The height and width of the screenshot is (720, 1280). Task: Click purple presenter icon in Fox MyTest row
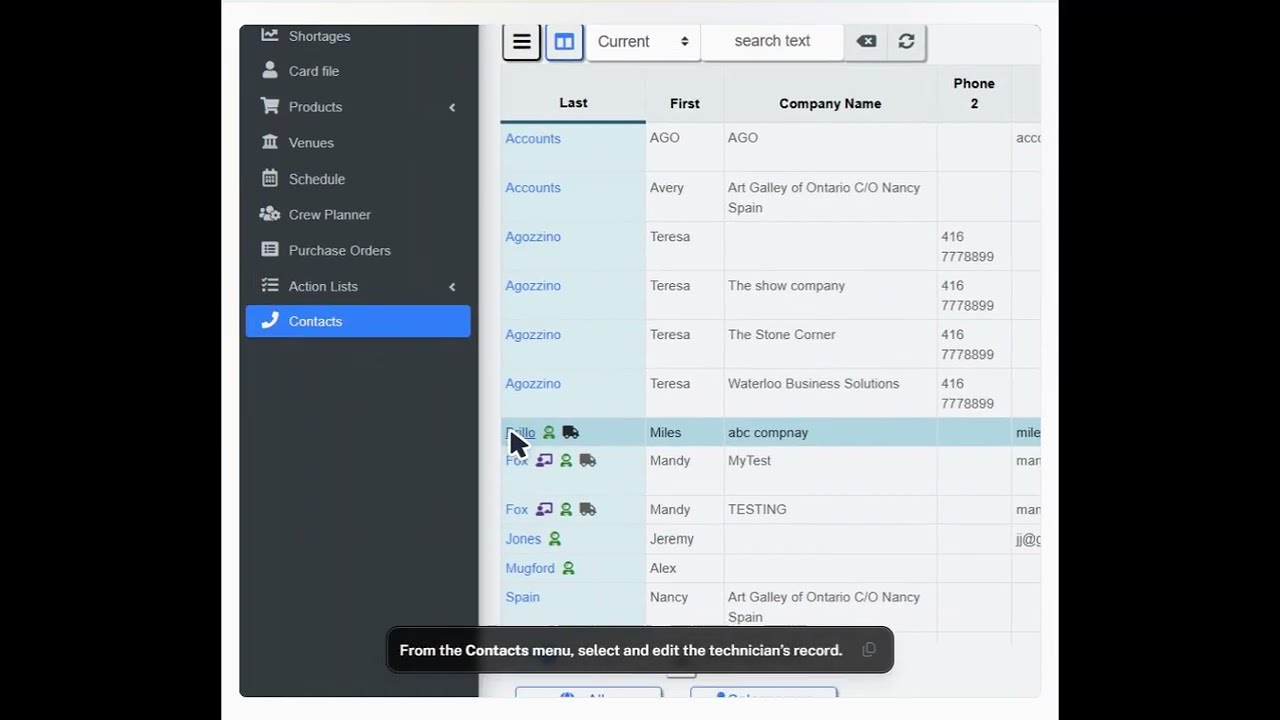pos(544,461)
